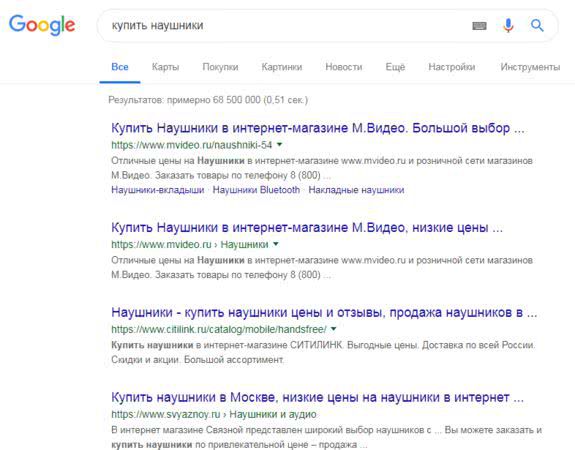This screenshot has height=450, width=575.
Task: Open result 'М.Видео, низкие цены ...'
Action: (x=307, y=228)
